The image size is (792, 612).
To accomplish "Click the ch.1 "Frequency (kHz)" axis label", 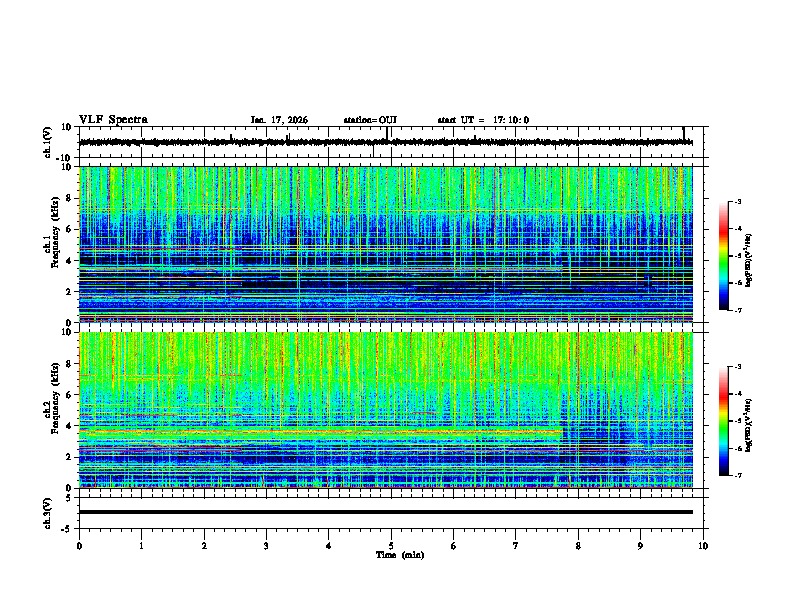I will pyautogui.click(x=55, y=232).
